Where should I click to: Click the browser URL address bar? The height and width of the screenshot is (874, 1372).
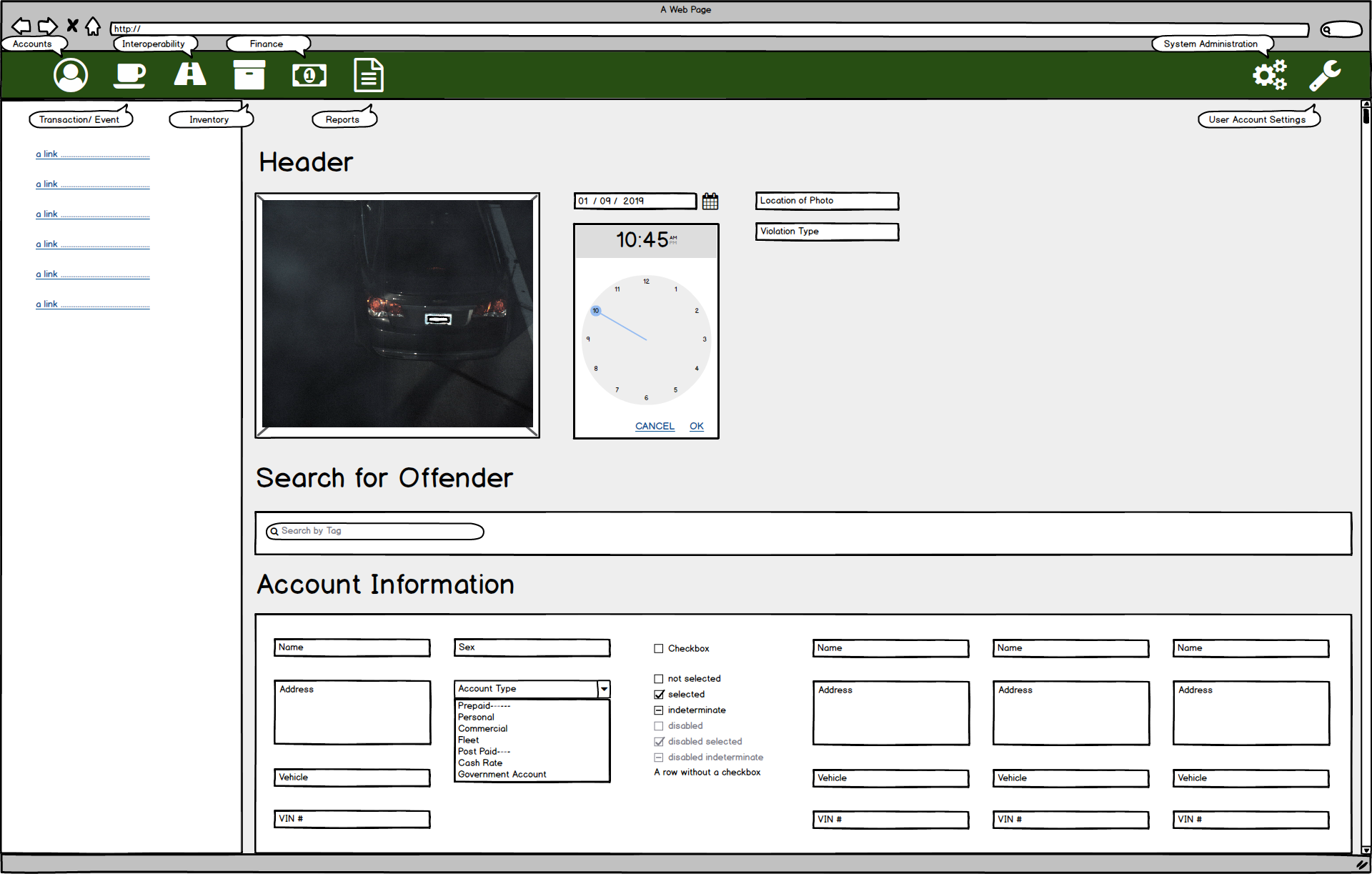[710, 29]
